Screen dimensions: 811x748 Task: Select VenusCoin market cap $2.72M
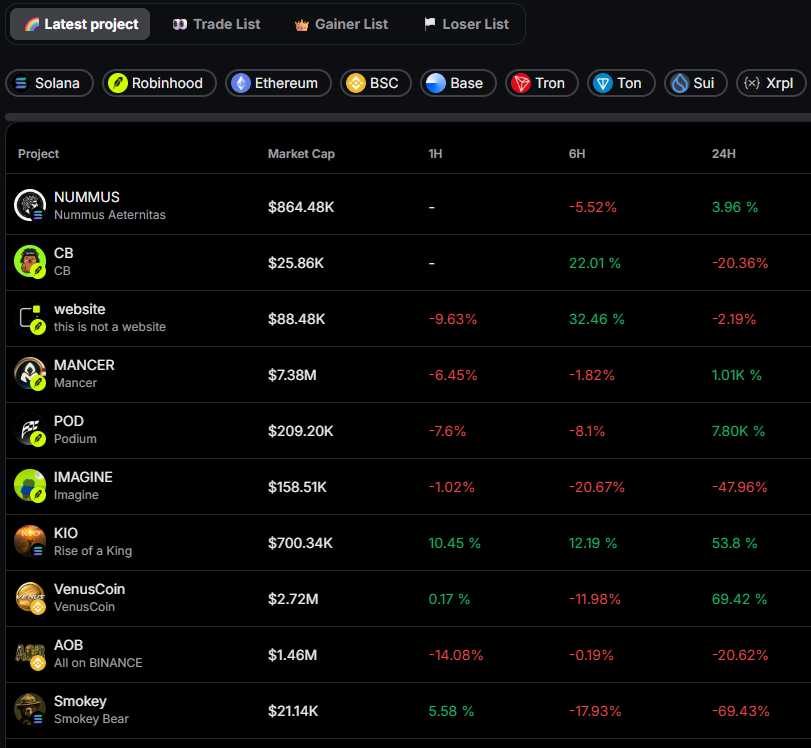[293, 599]
